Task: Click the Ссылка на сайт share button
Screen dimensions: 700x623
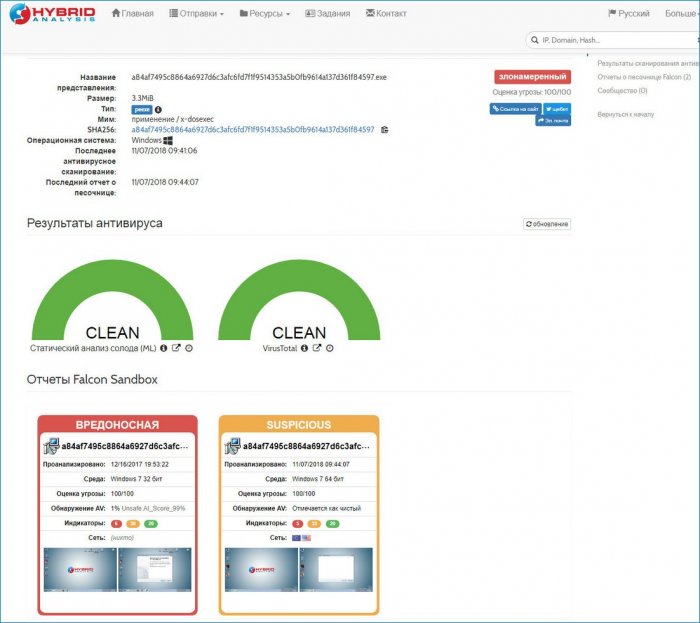Action: point(515,108)
